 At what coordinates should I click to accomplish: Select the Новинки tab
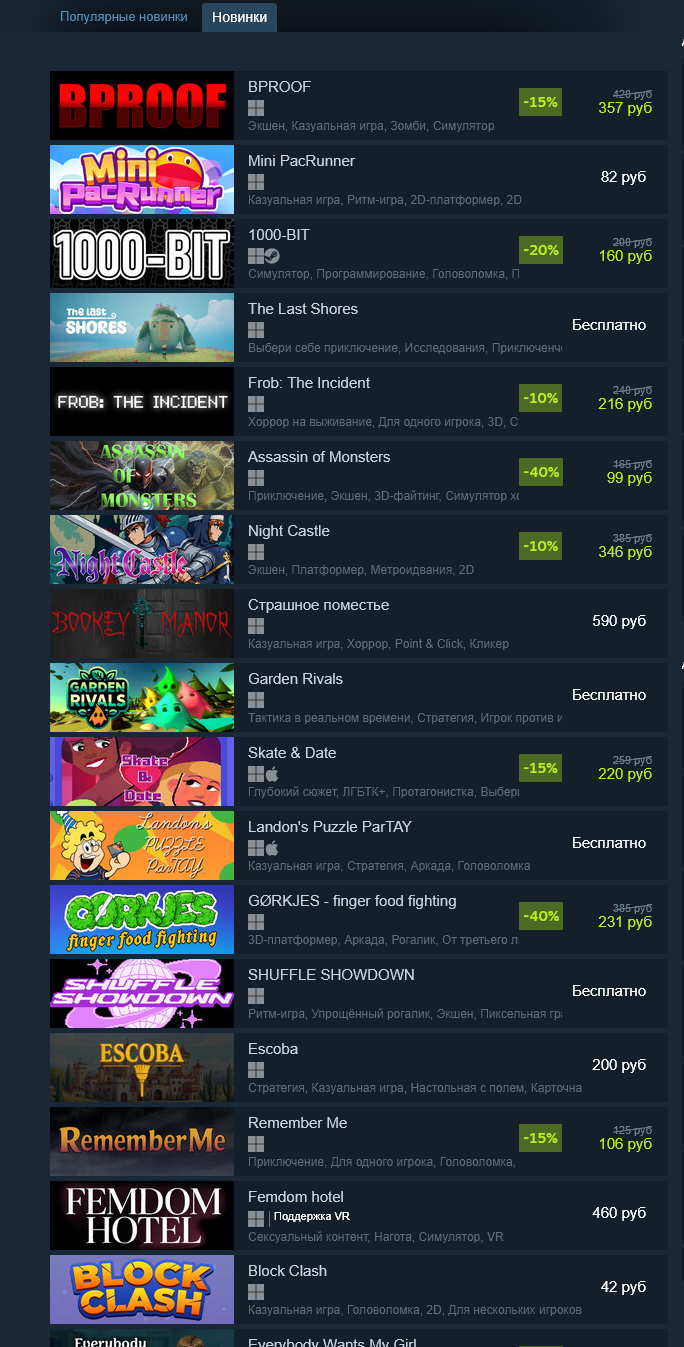239,17
